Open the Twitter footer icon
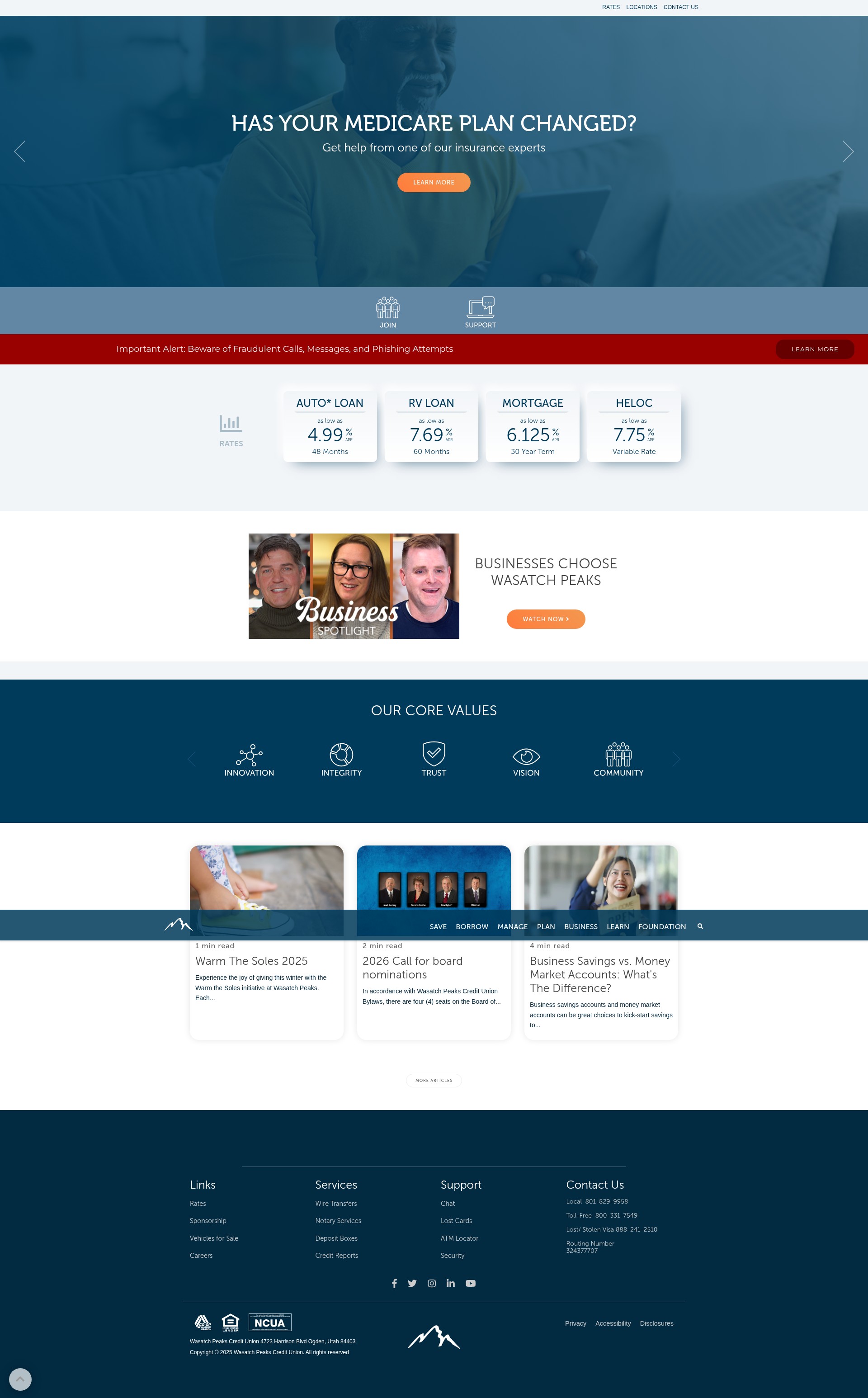This screenshot has height=1398, width=868. click(x=412, y=1283)
